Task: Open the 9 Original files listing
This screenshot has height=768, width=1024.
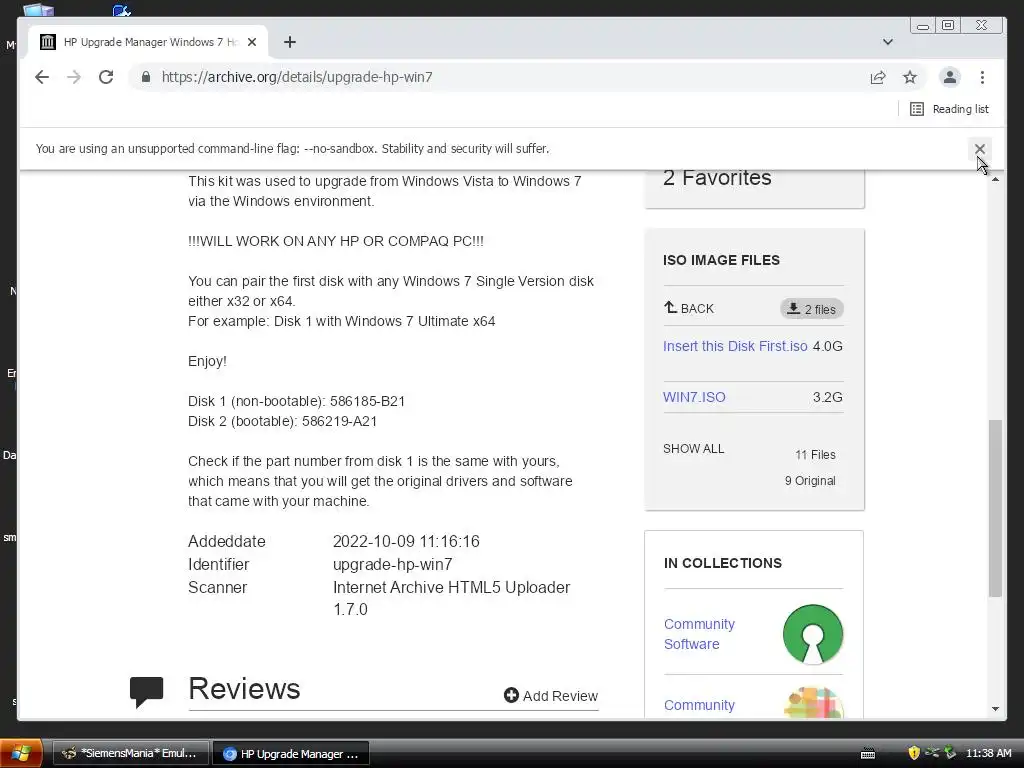Action: tap(810, 481)
